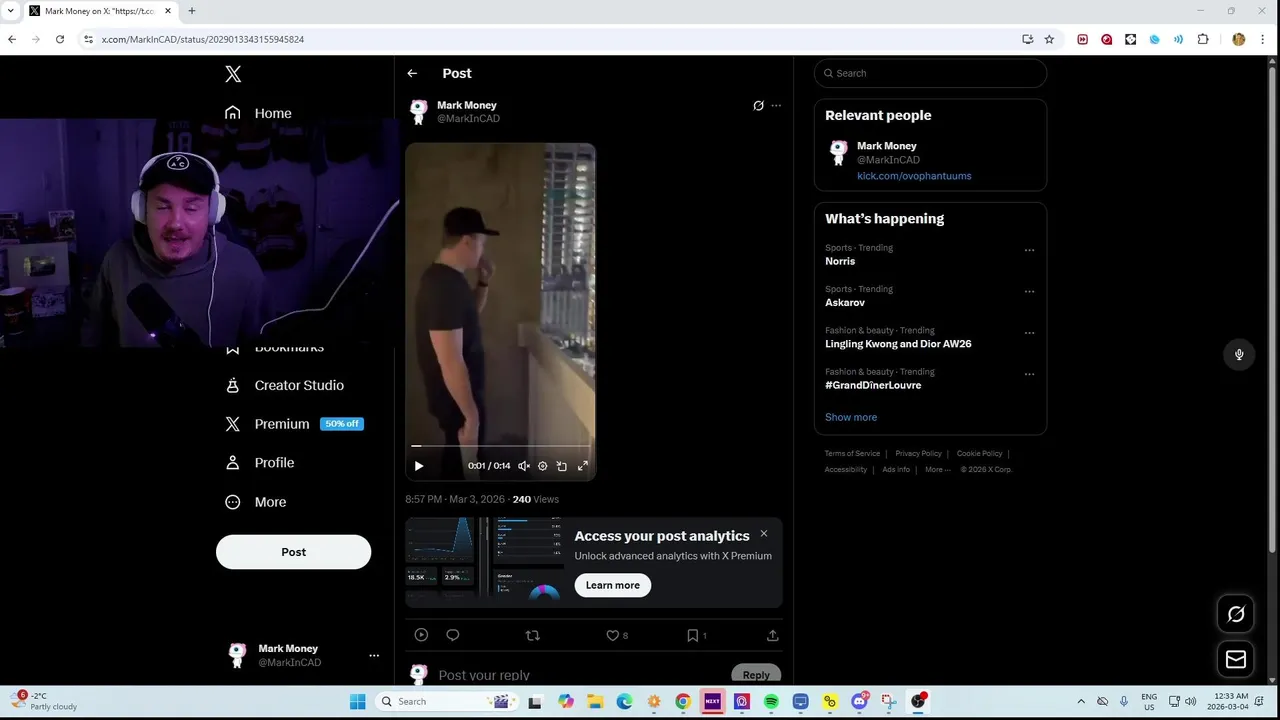1280x720 pixels.
Task: Open More menu in sidebar
Action: [x=256, y=502]
